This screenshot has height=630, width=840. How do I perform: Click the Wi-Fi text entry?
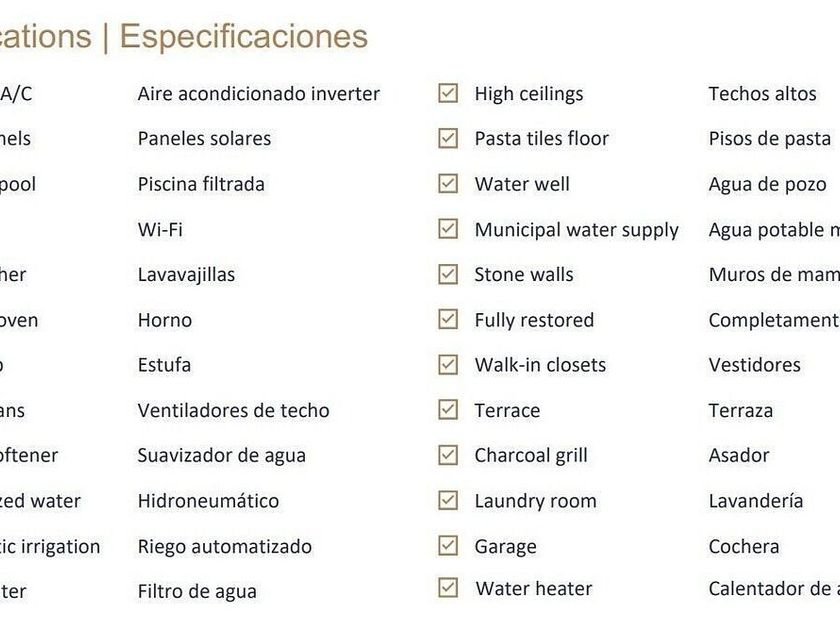[x=160, y=230]
